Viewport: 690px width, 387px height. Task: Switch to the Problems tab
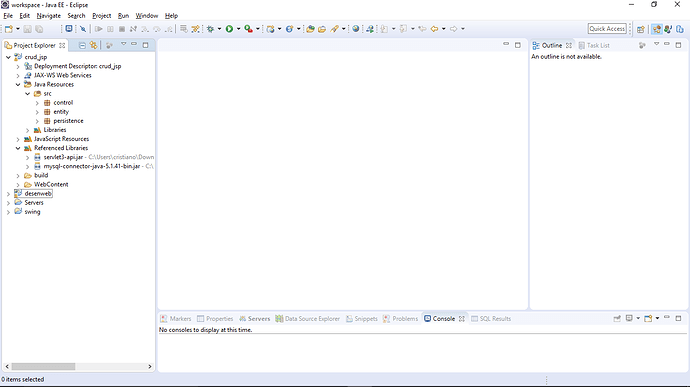point(400,319)
